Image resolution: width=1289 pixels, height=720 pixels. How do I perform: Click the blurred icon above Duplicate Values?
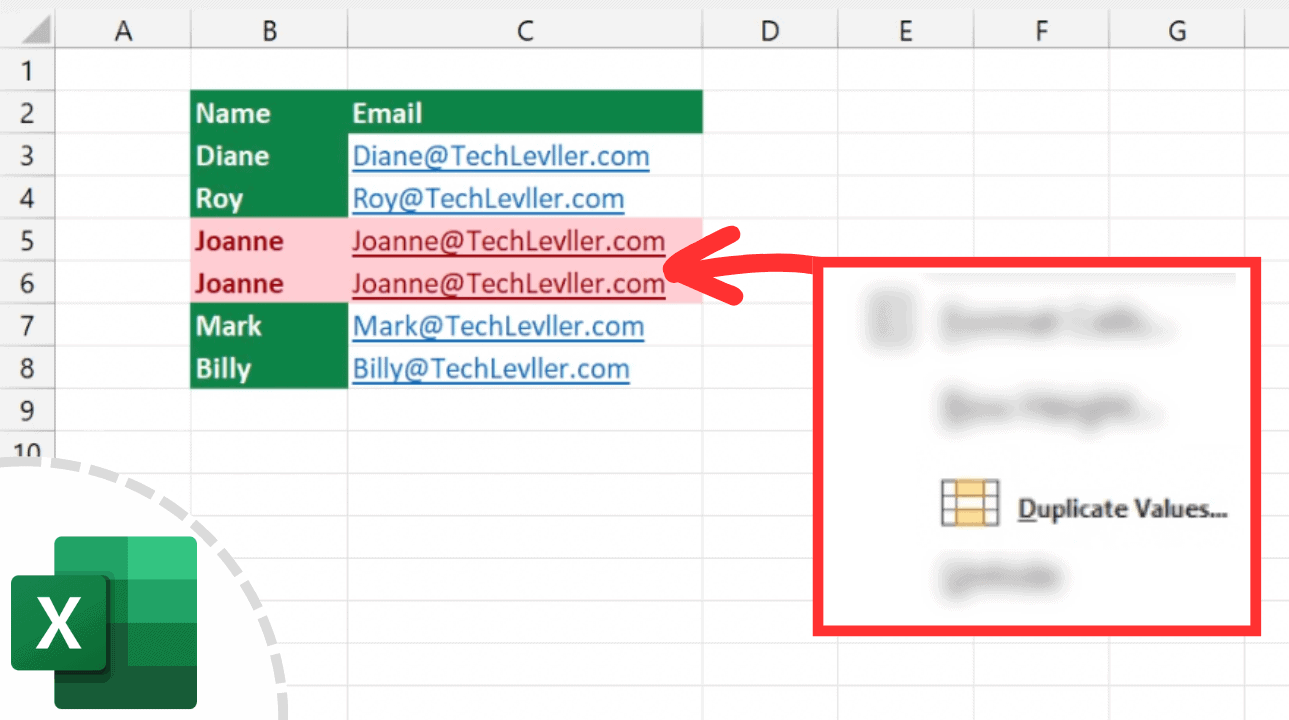tap(889, 322)
